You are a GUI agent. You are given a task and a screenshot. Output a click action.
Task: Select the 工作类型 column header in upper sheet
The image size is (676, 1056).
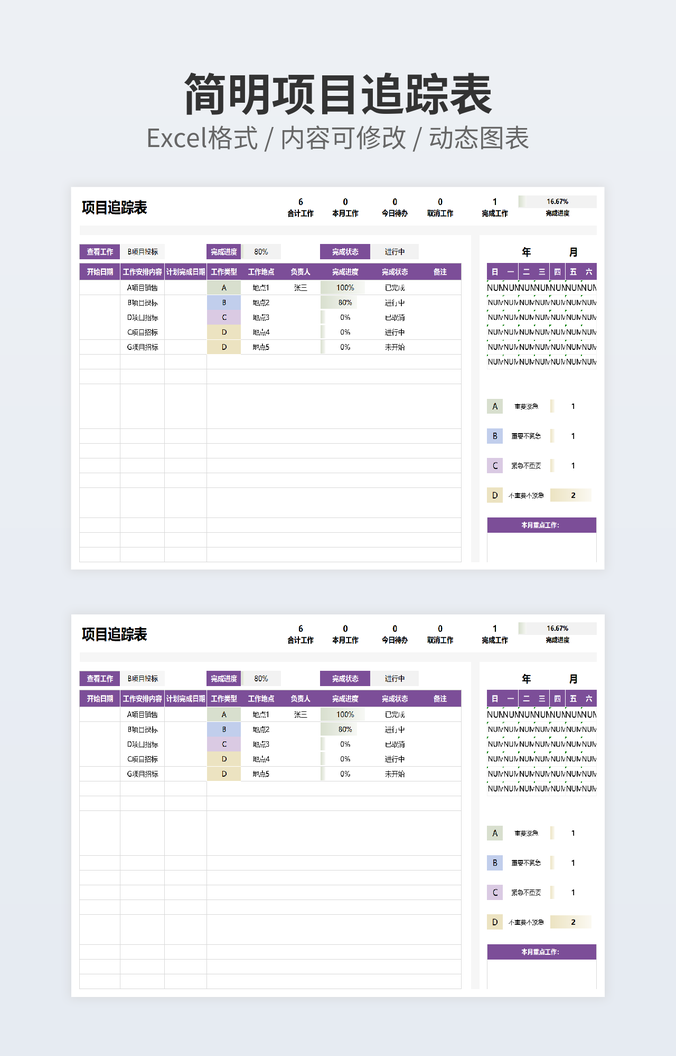coord(224,271)
